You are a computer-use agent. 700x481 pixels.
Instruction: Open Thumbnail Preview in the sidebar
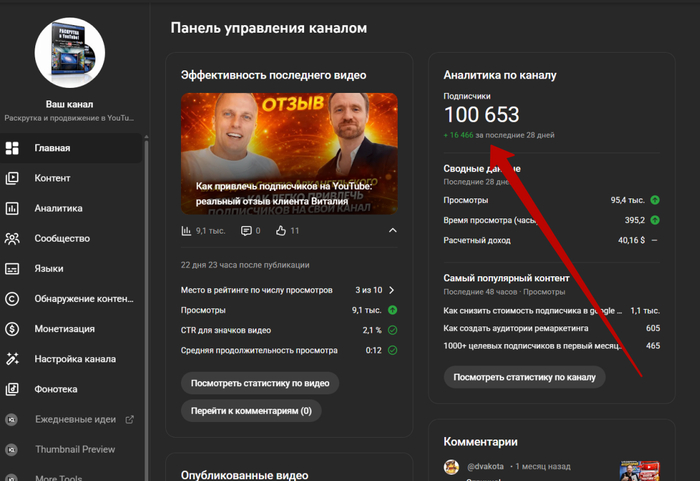[71, 449]
